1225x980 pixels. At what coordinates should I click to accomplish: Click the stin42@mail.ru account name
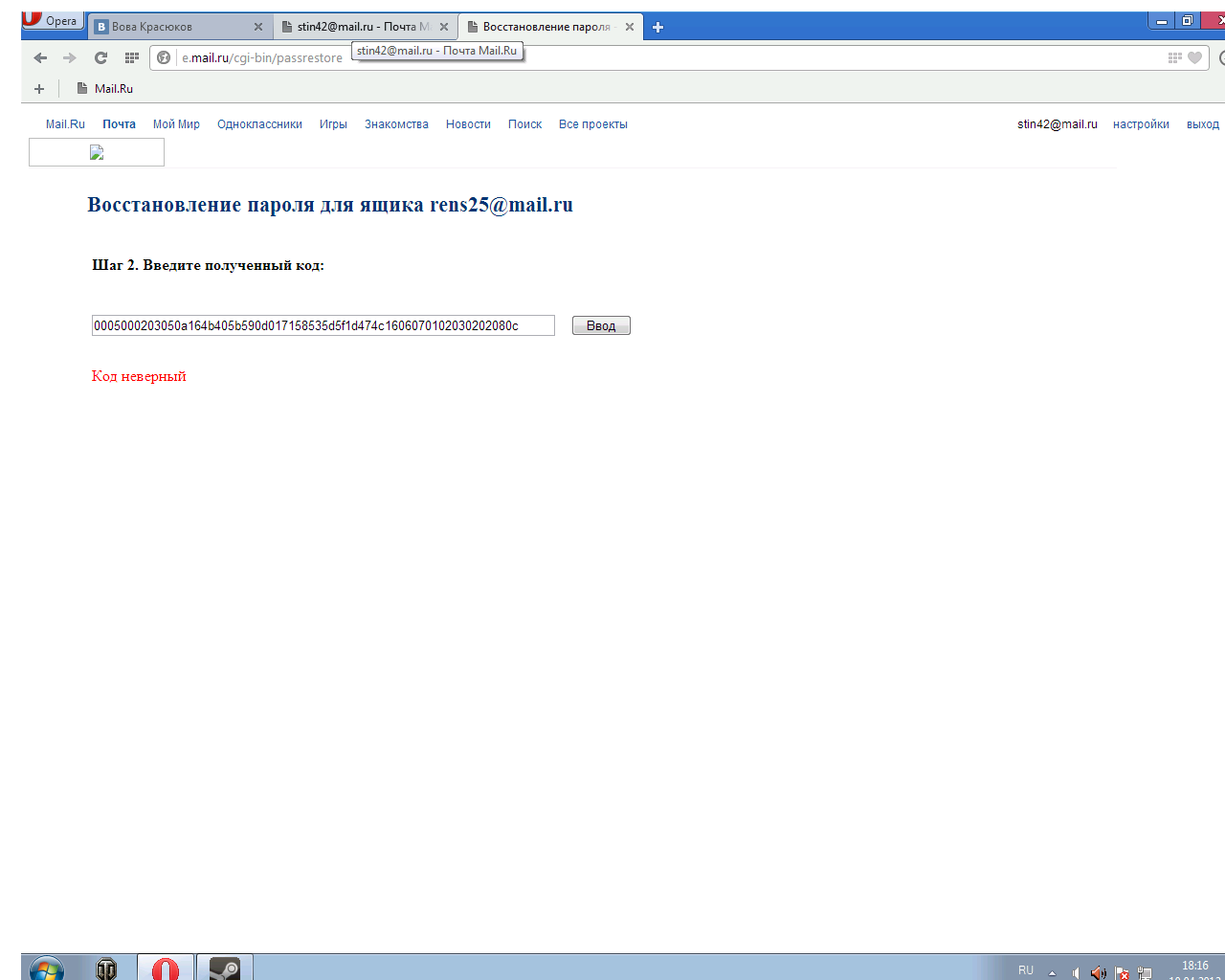coord(1058,124)
